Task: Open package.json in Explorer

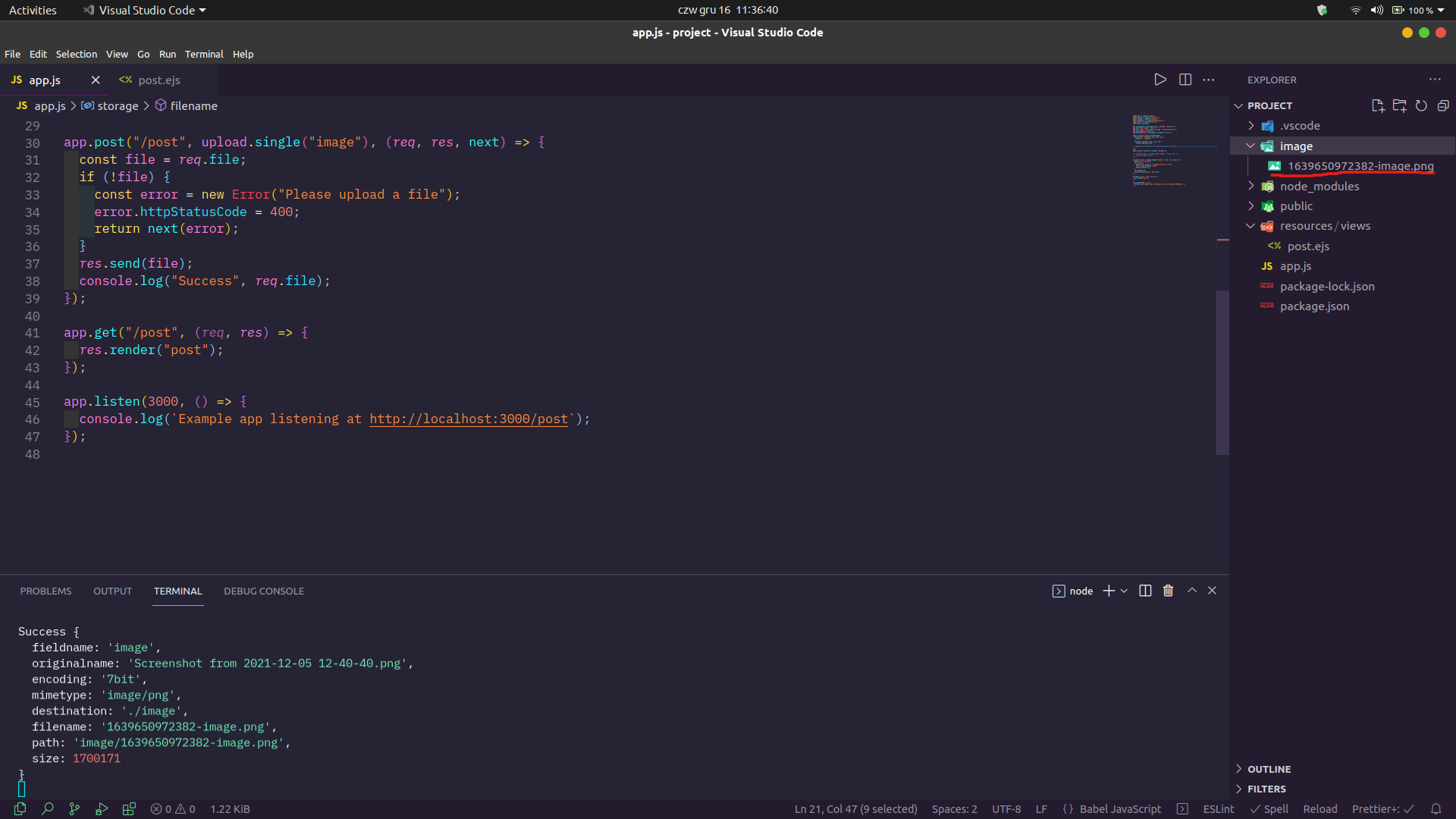Action: point(1342,306)
